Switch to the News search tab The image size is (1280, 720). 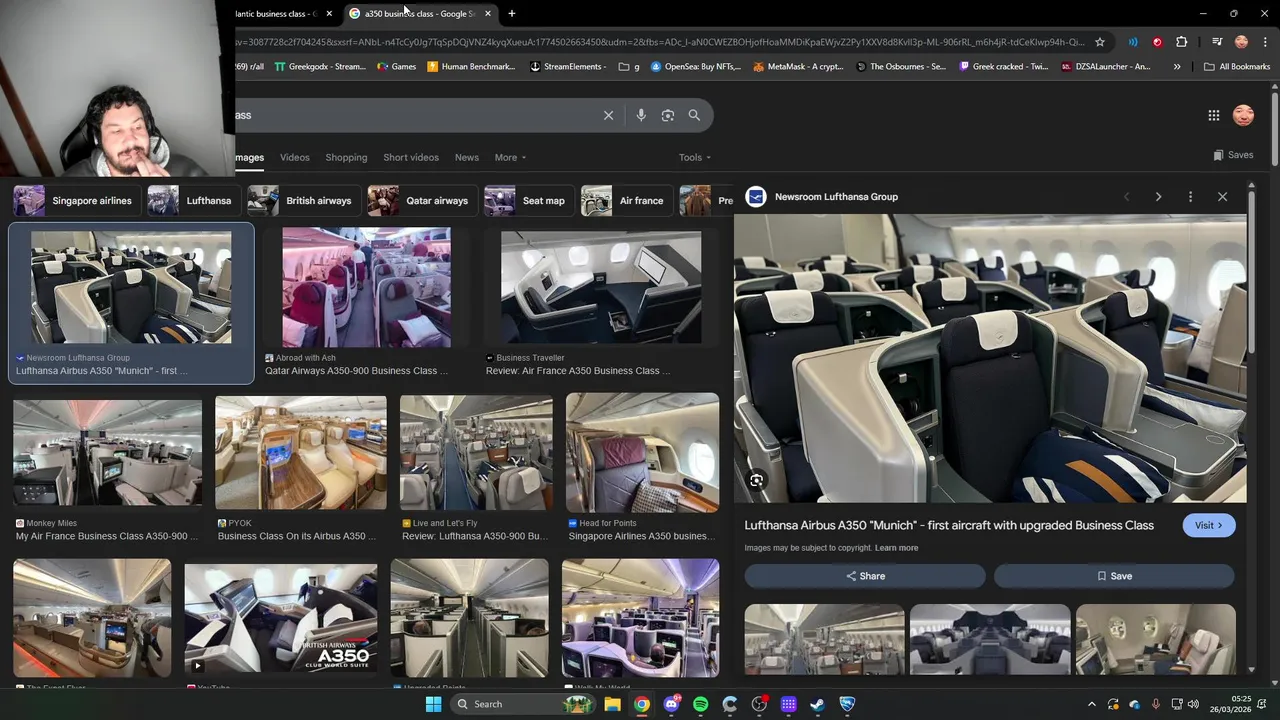point(467,157)
